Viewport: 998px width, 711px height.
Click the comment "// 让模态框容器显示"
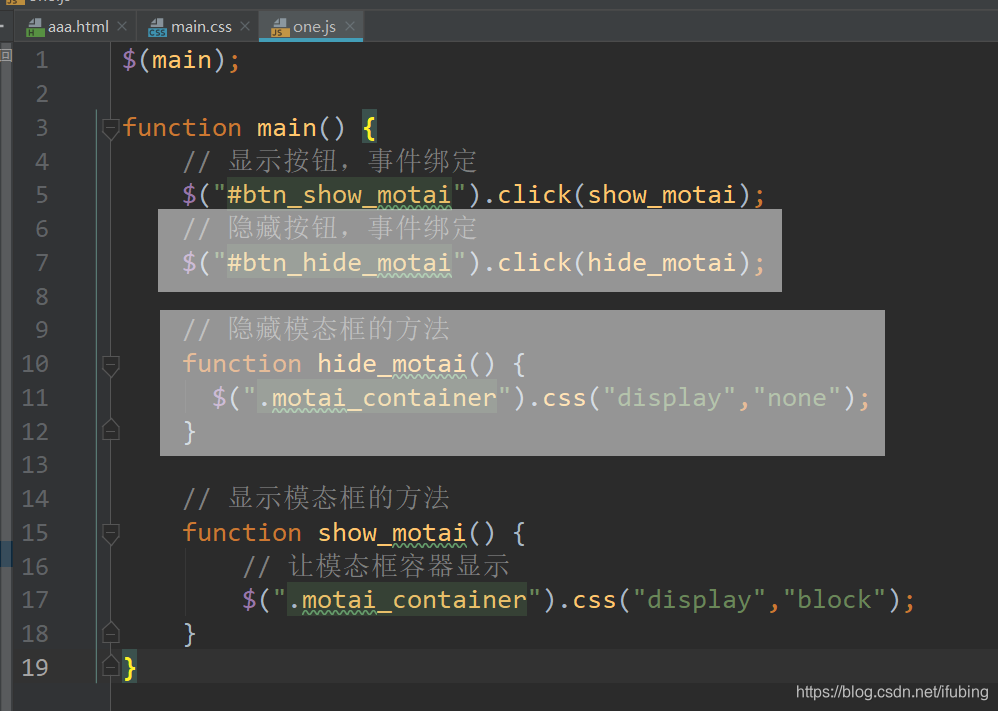point(376,566)
